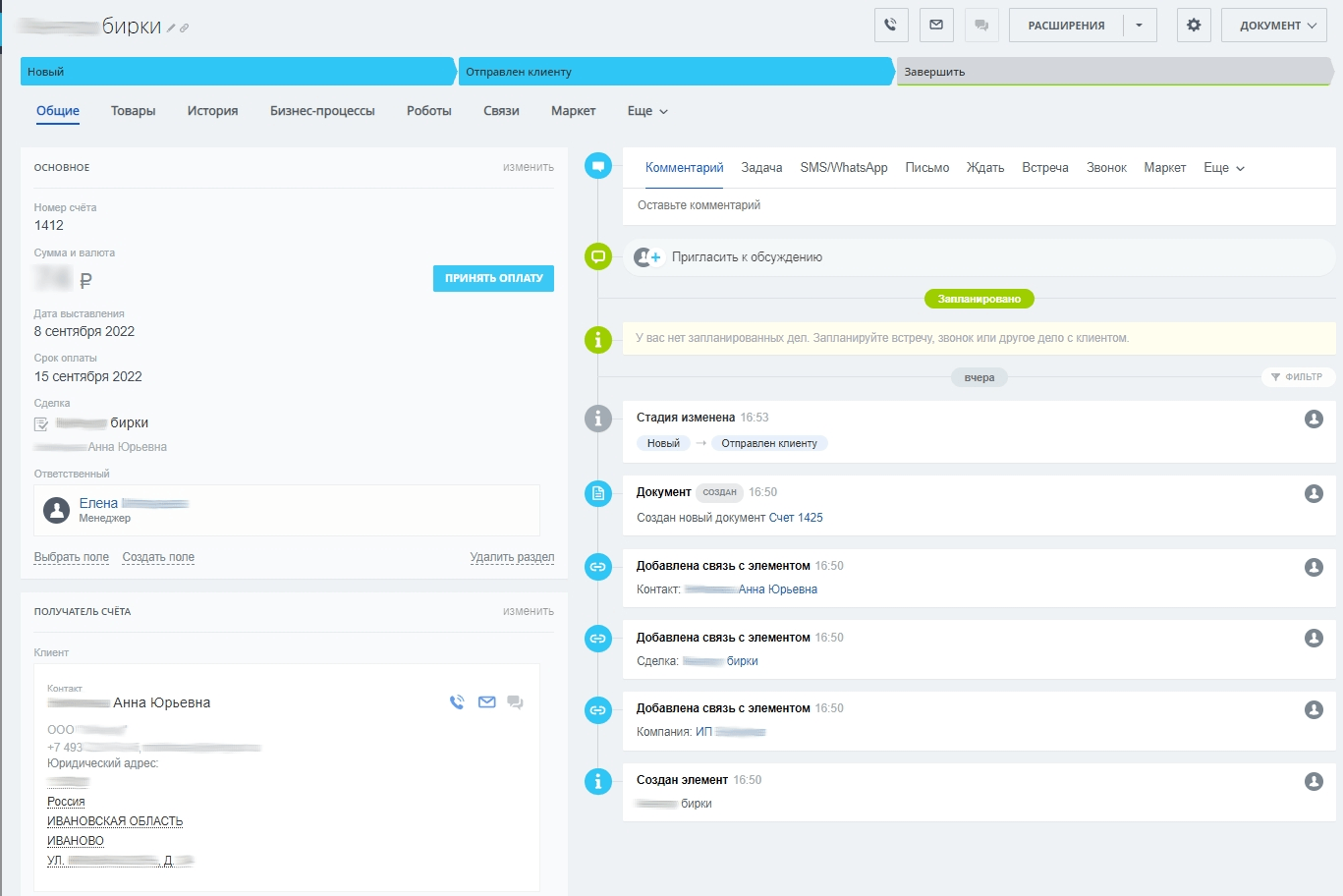Click the green chat icon beside 'Пригласить к обсуждению'

coord(598,257)
